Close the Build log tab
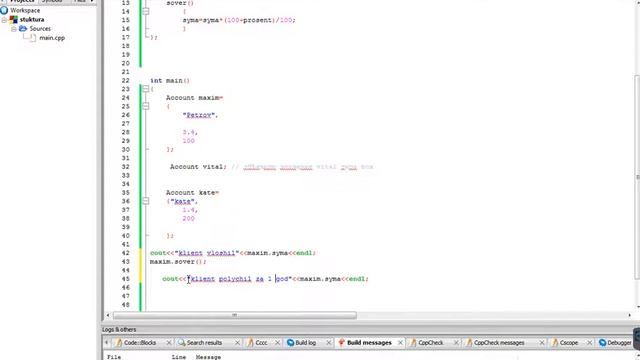This screenshot has width=640, height=360. pos(329,343)
